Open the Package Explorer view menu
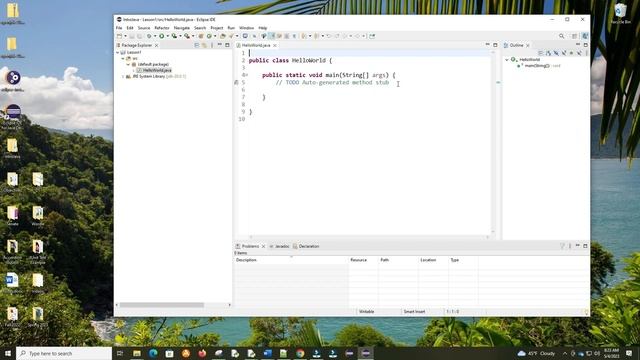The image size is (640, 360). click(x=212, y=45)
